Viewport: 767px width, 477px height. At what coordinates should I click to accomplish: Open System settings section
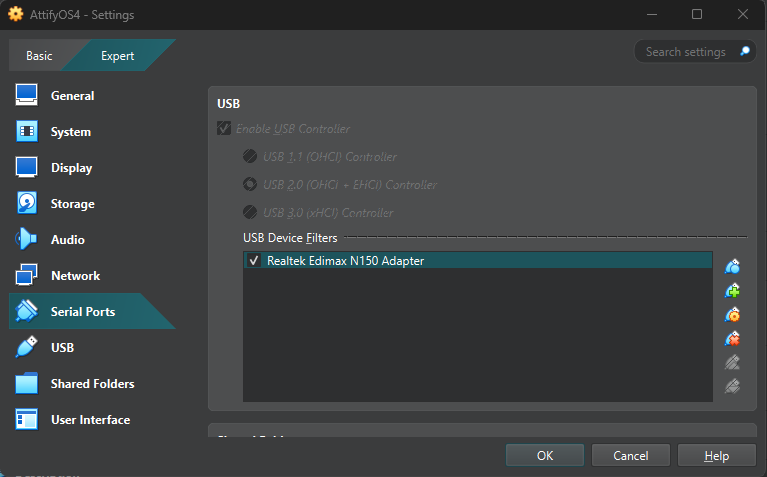70,132
